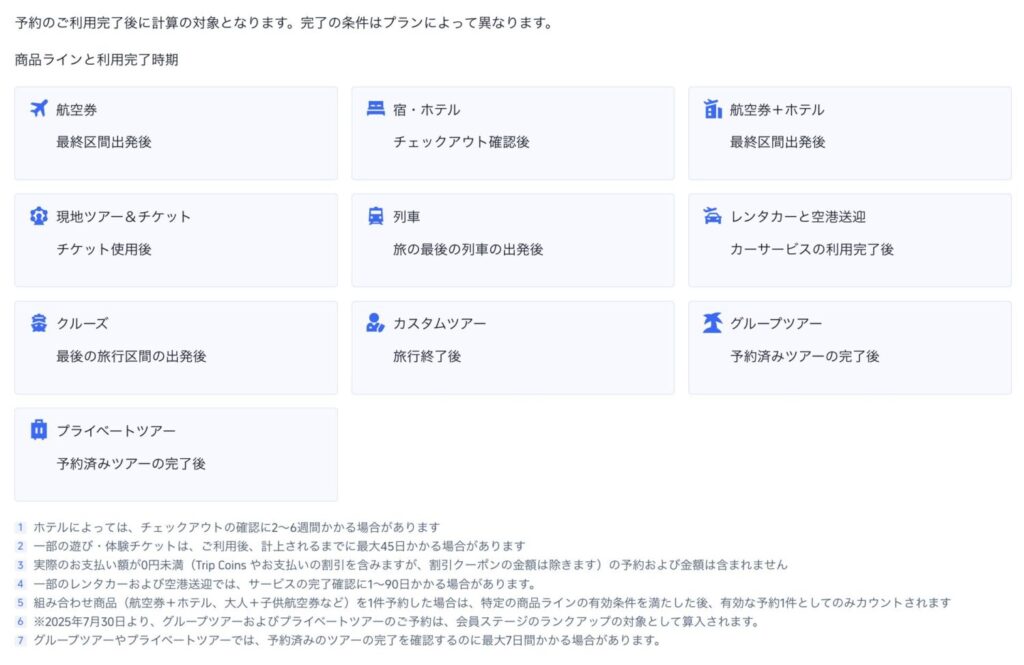Select the 宿・ホテル card title

click(427, 110)
